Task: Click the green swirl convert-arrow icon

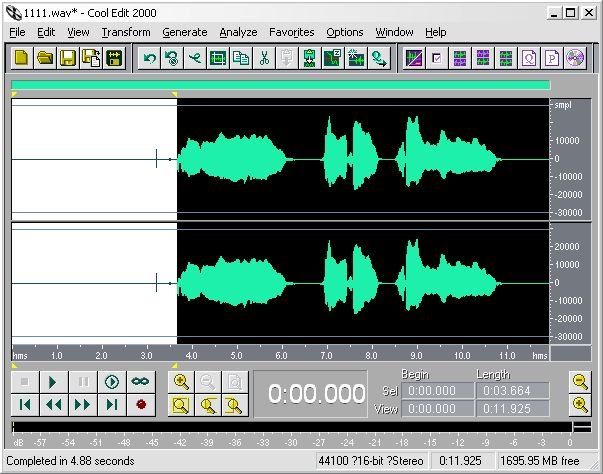Action: [x=379, y=58]
